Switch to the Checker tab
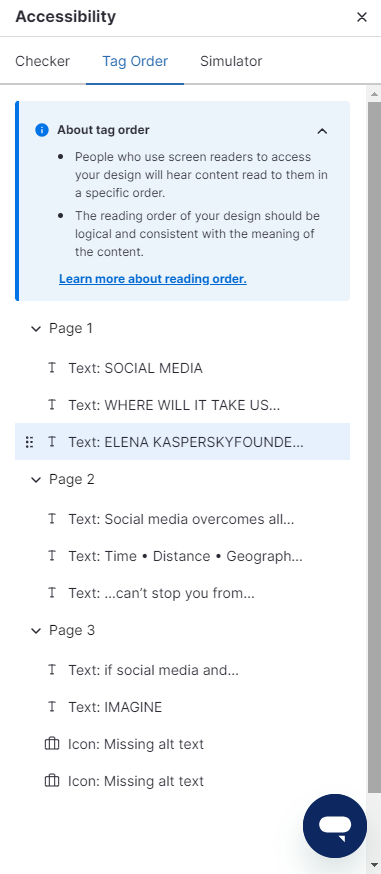 (42, 61)
